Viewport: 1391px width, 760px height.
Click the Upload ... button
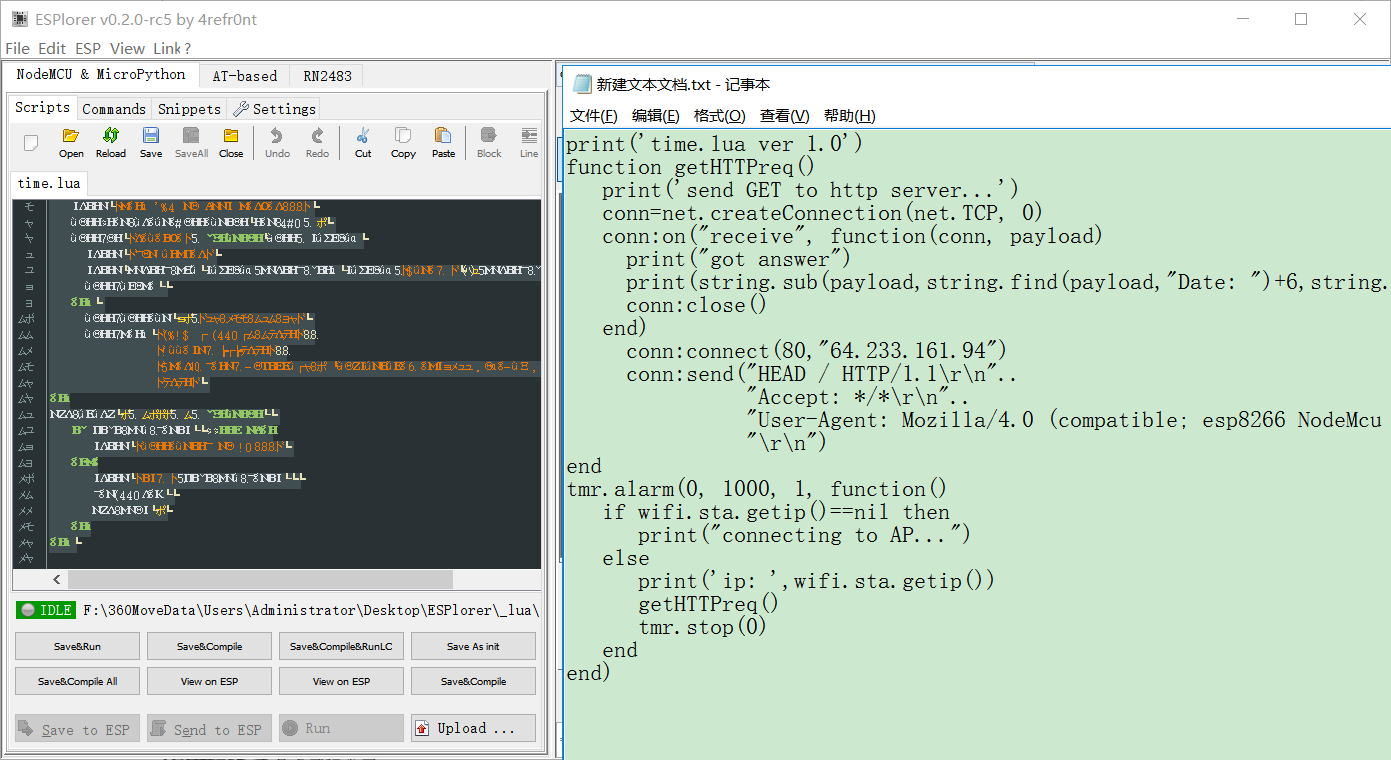tap(473, 728)
